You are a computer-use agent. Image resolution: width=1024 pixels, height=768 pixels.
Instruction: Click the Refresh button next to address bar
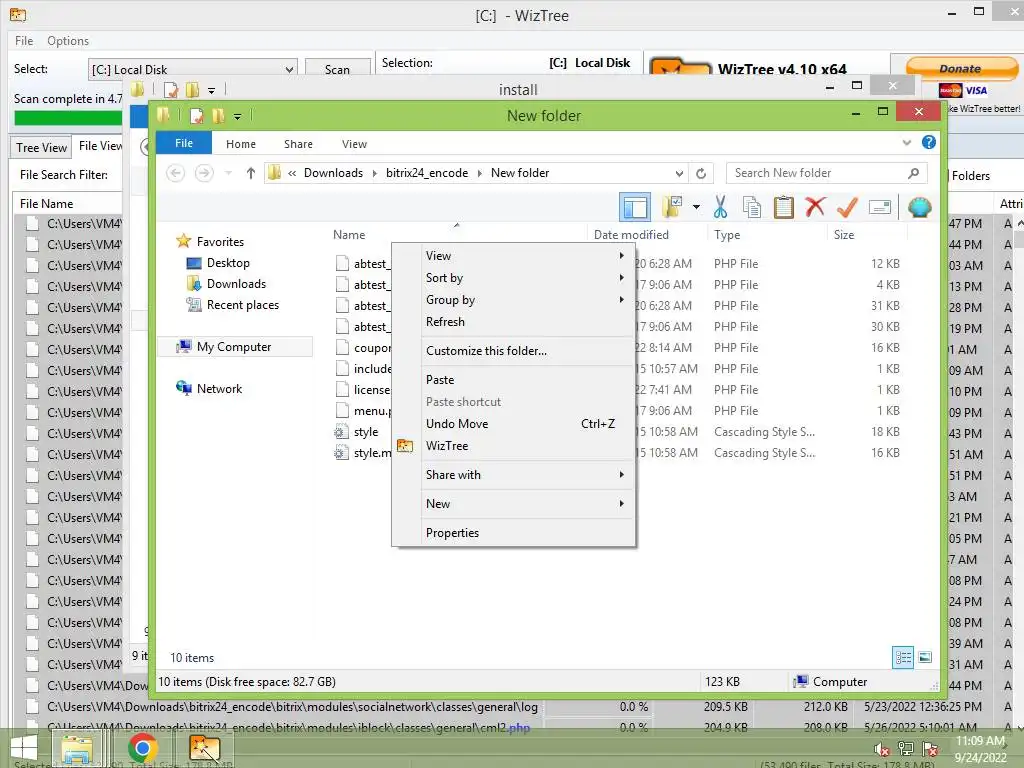tap(701, 173)
